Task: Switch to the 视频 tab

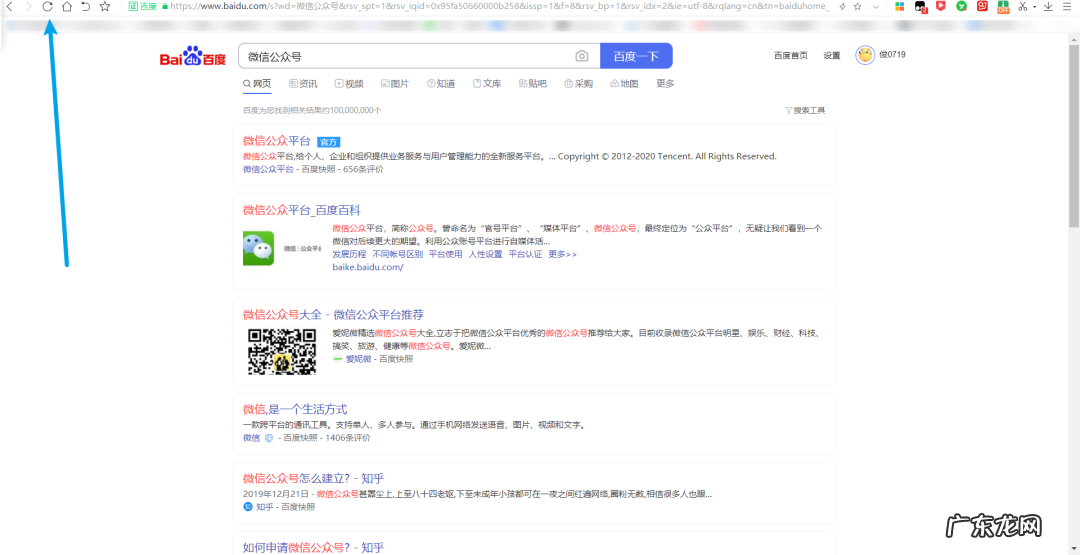Action: pyautogui.click(x=349, y=84)
